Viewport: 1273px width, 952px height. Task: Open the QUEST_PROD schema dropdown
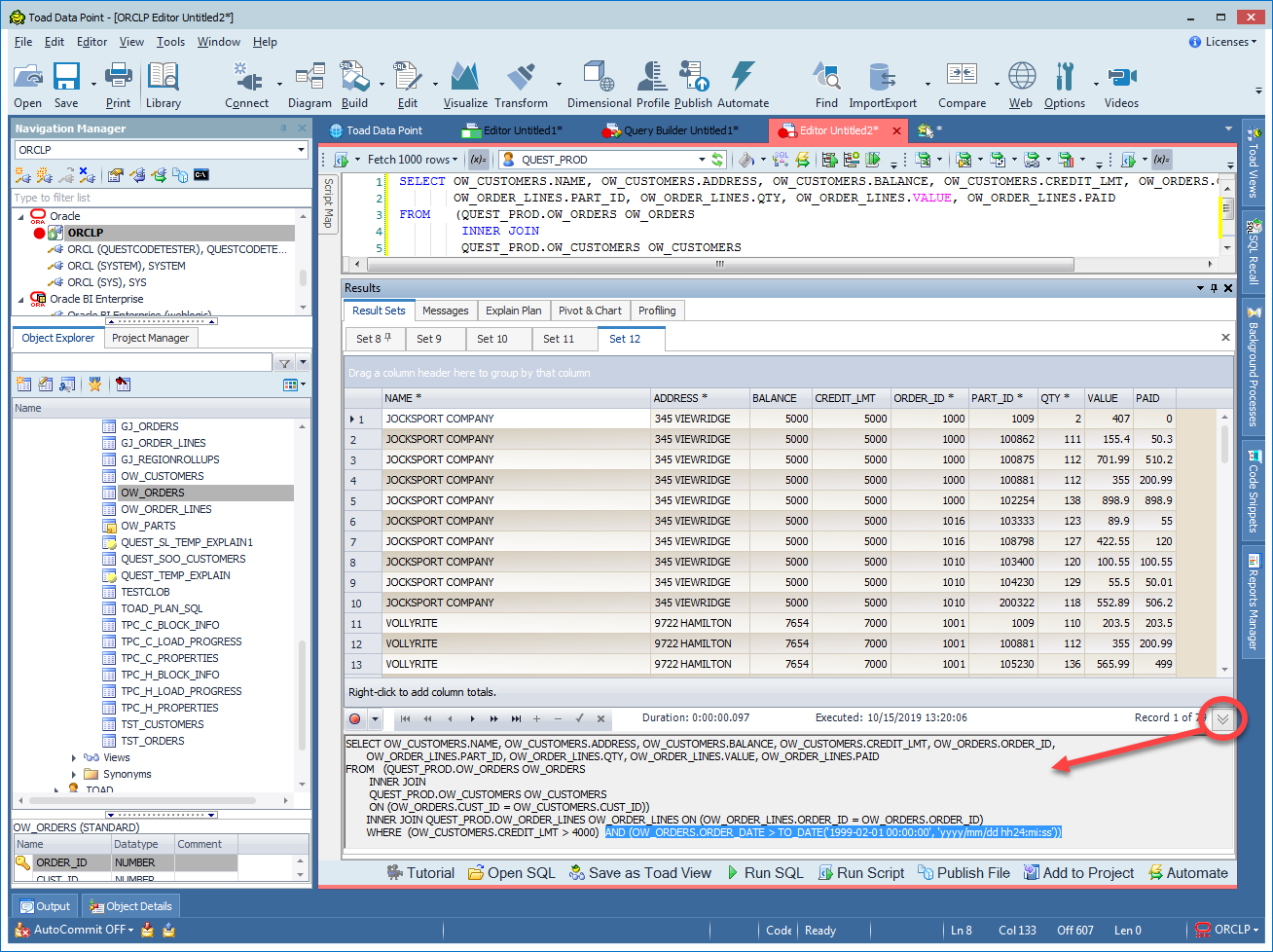pos(702,160)
